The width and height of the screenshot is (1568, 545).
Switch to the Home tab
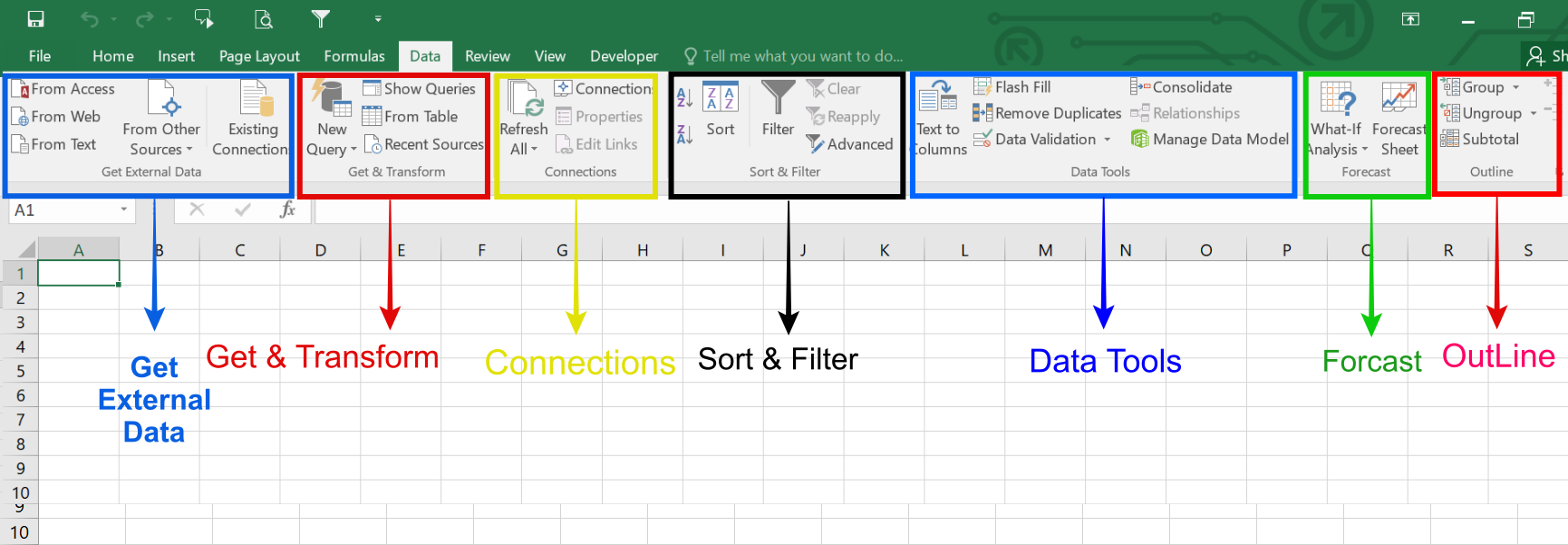113,56
